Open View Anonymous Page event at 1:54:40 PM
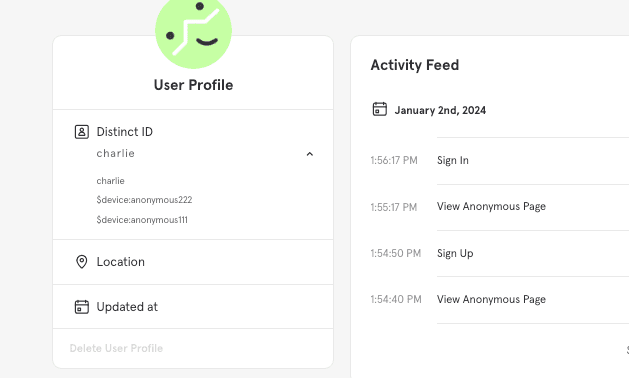629x378 pixels. pos(491,300)
